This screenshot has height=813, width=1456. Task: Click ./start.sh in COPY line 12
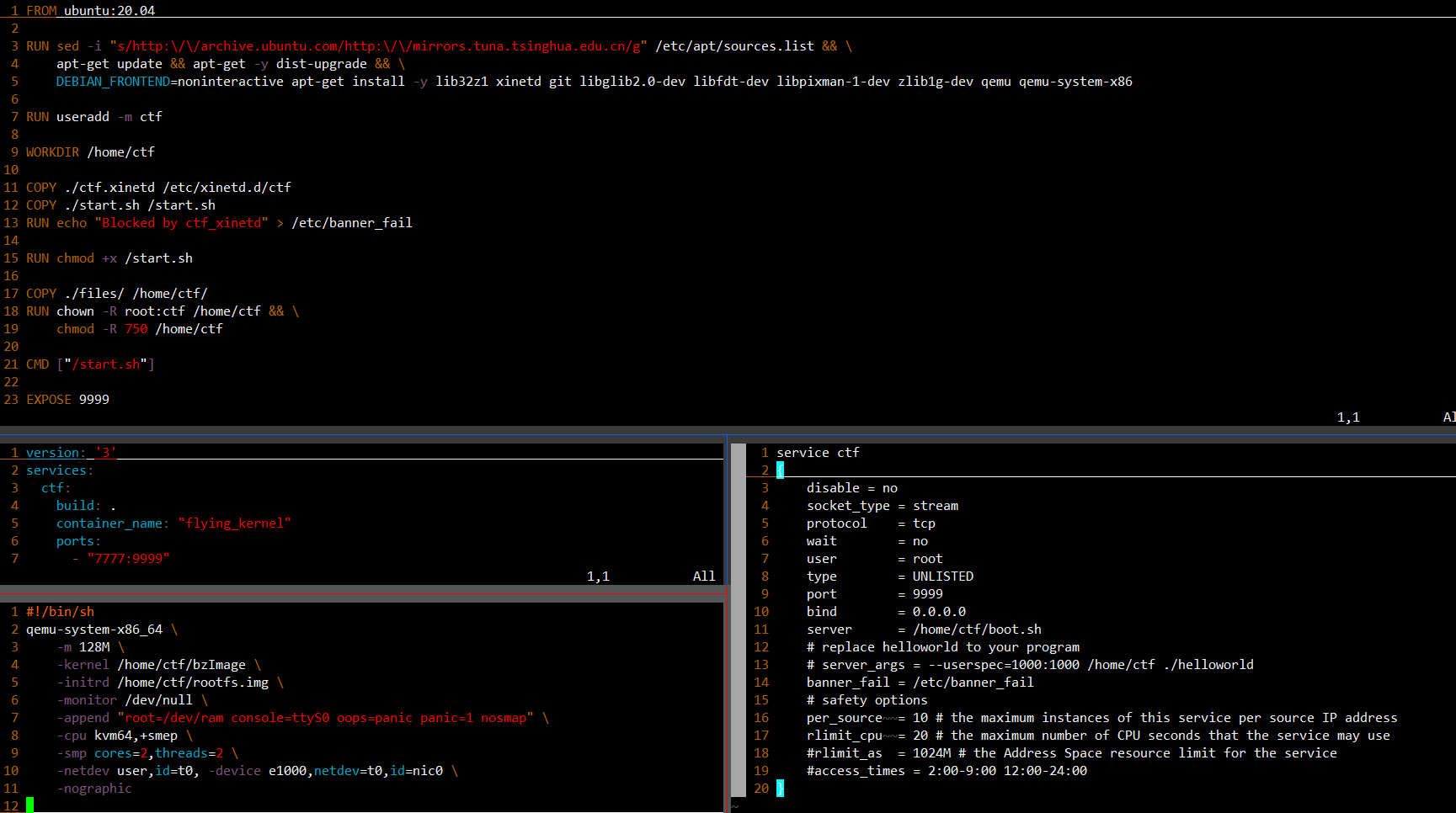[x=102, y=205]
